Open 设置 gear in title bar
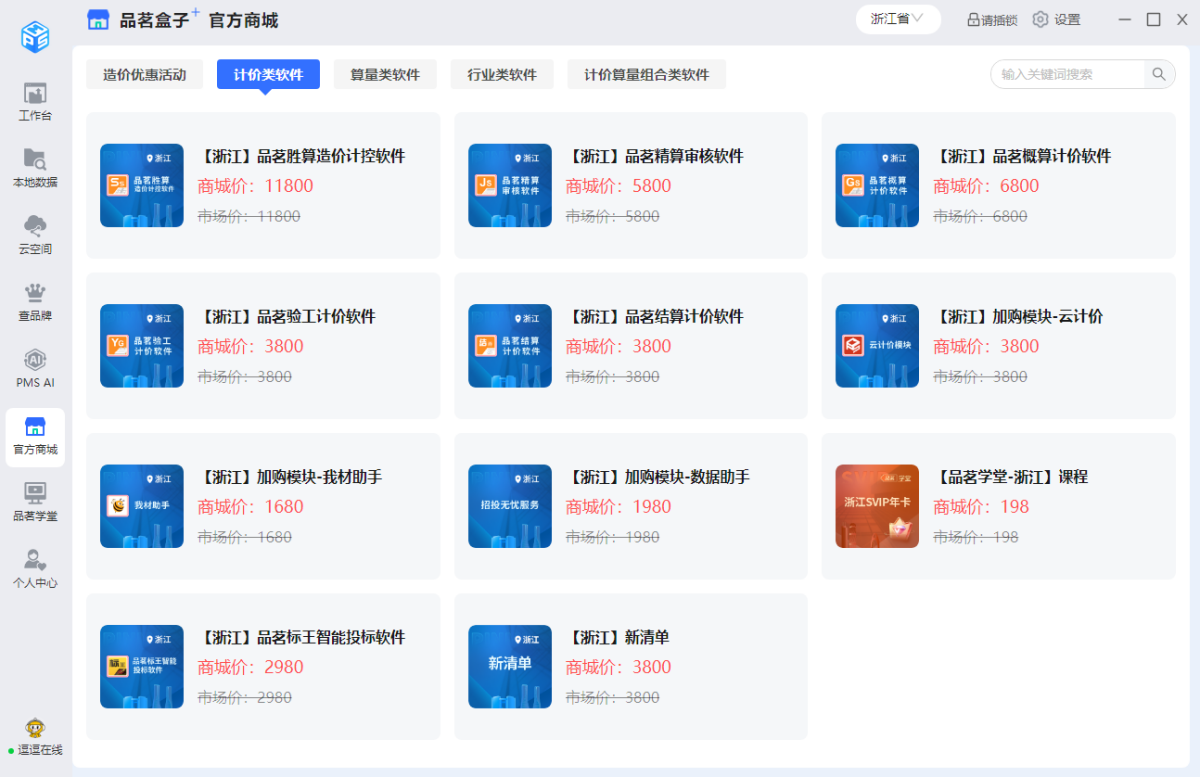This screenshot has width=1200, height=777. (x=1056, y=20)
